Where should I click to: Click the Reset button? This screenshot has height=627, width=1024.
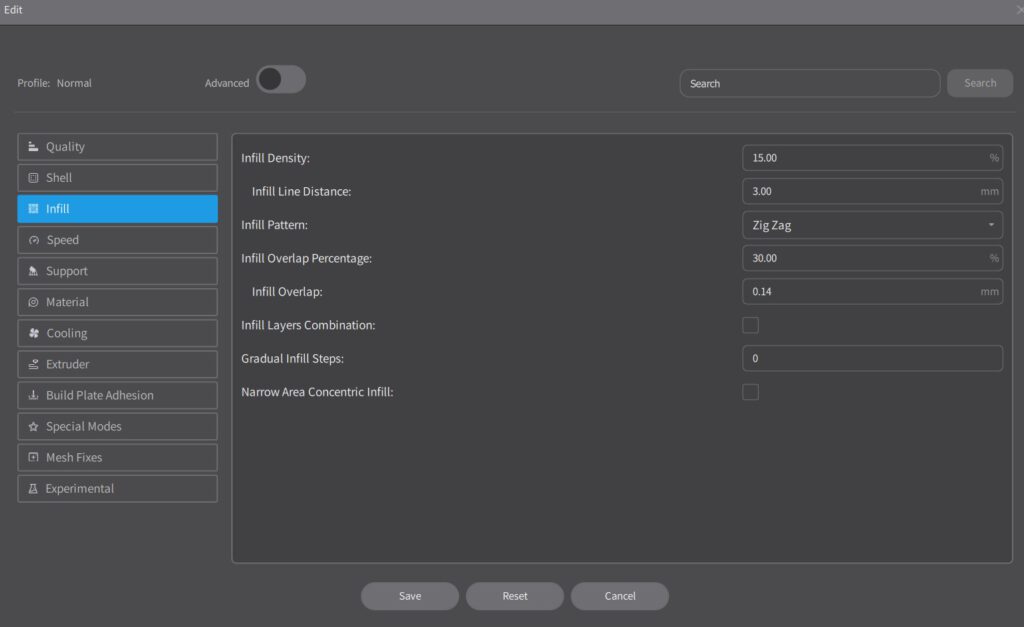(515, 596)
